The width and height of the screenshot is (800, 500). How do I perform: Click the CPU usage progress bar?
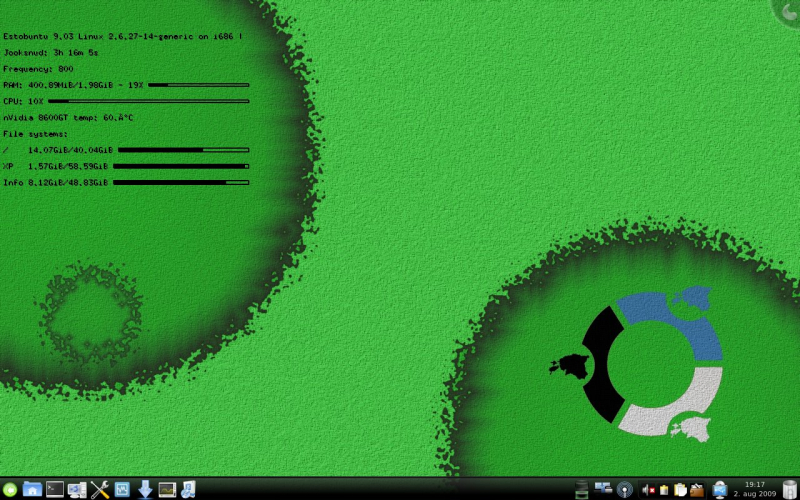coord(148,102)
